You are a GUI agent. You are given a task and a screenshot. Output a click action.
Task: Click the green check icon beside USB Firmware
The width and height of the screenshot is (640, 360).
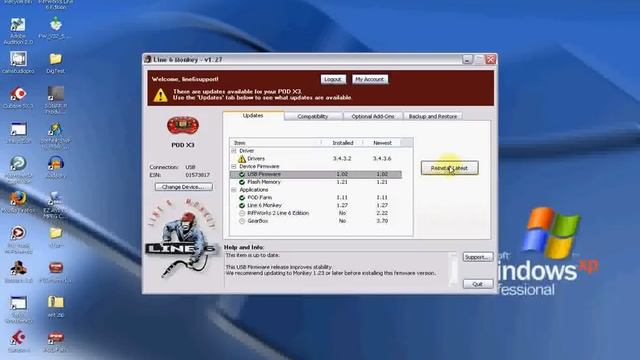(x=242, y=174)
